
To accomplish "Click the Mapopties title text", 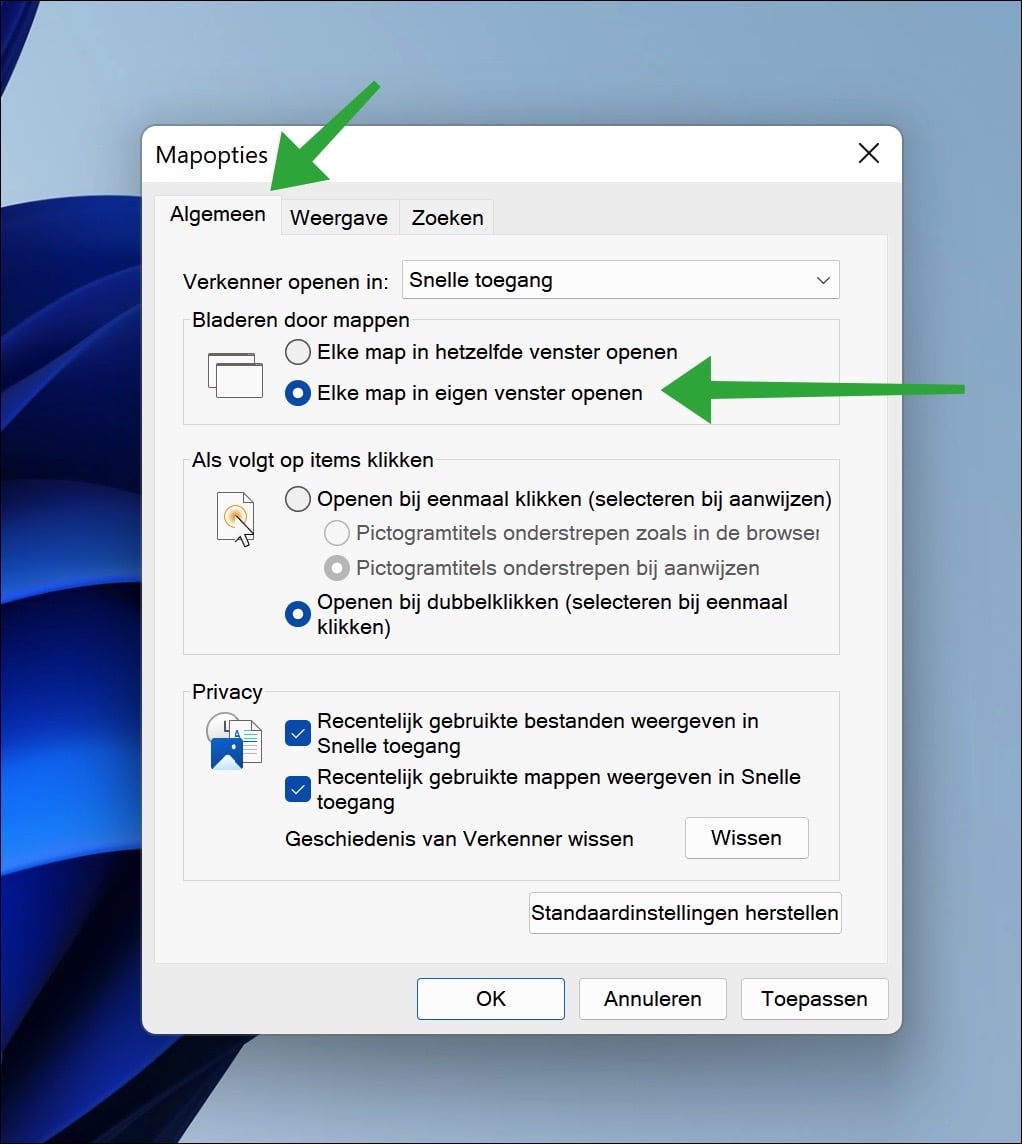I will coord(212,155).
